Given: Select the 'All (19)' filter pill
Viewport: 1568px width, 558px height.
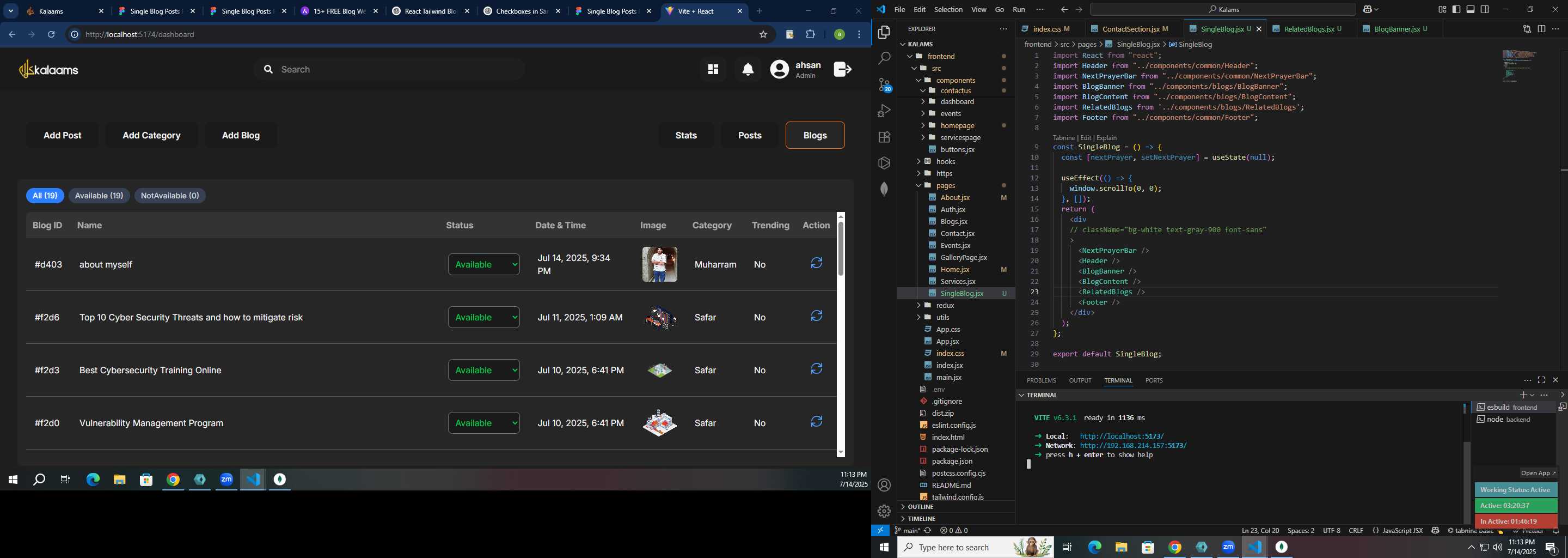Looking at the screenshot, I should [x=45, y=196].
